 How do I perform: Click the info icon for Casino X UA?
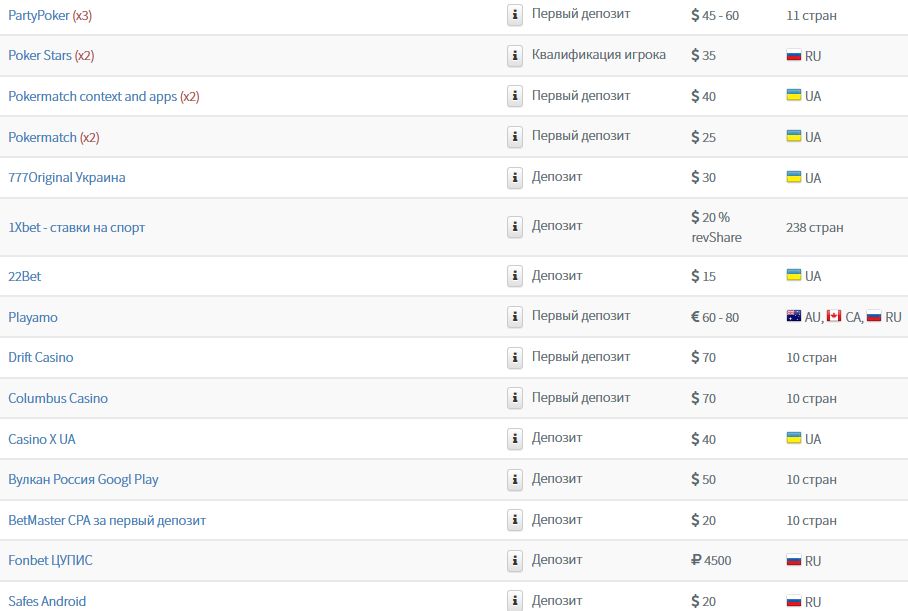click(x=515, y=439)
